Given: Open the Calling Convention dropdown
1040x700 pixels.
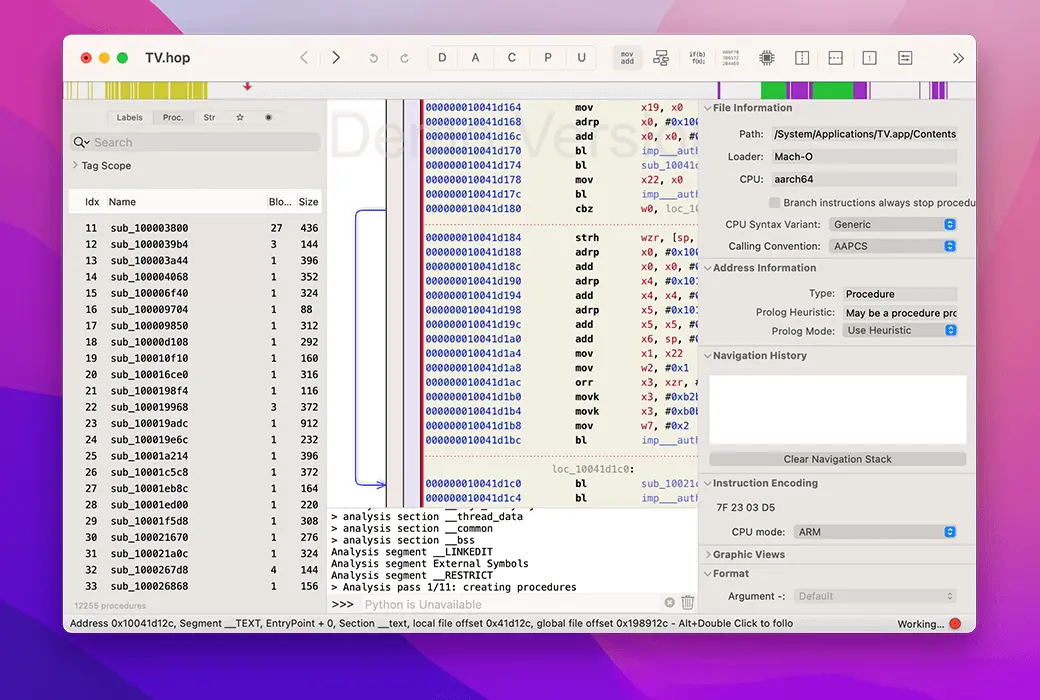Looking at the screenshot, I should 893,246.
